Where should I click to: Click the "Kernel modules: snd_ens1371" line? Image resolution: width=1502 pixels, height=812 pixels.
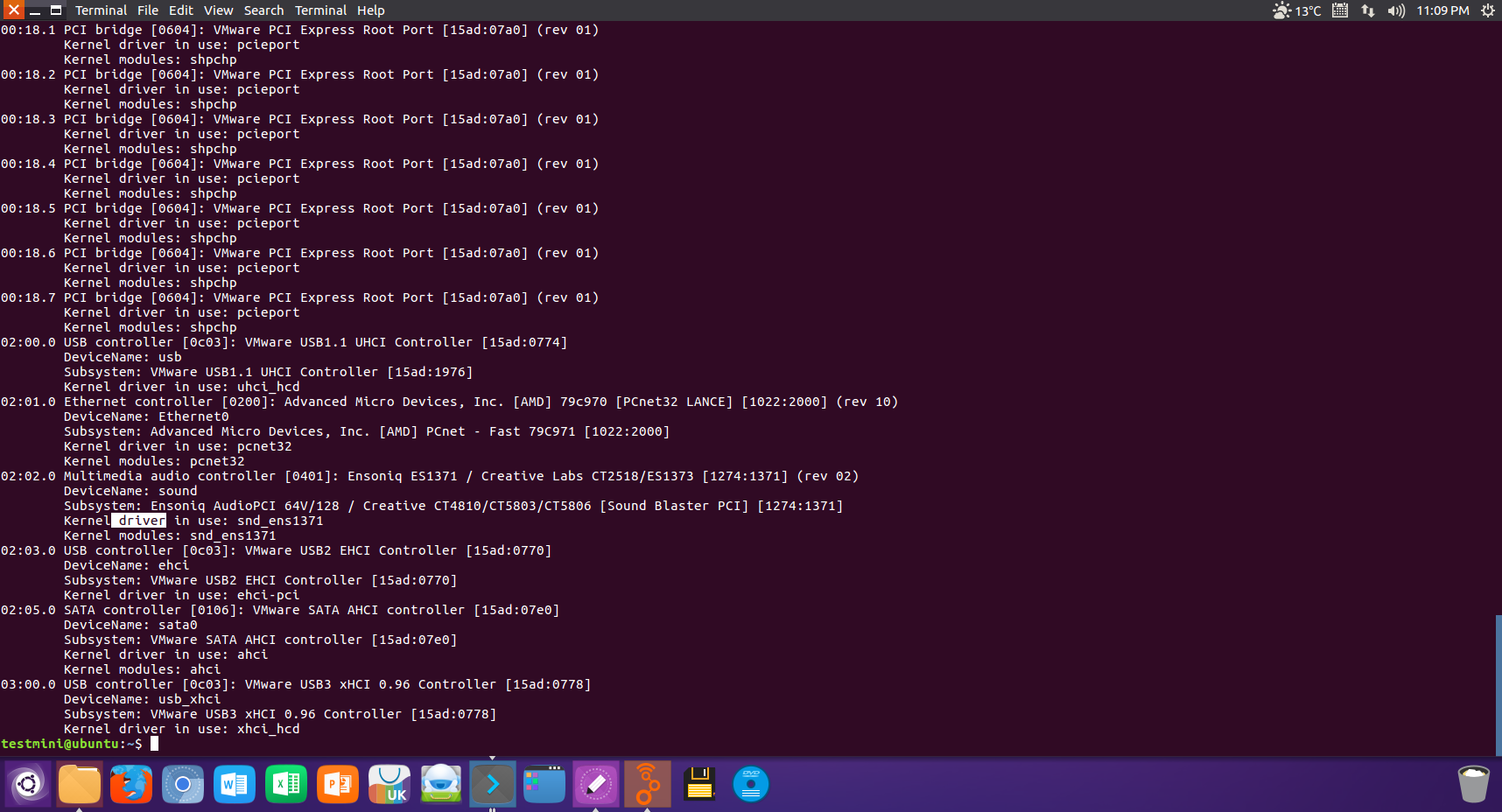(x=170, y=535)
